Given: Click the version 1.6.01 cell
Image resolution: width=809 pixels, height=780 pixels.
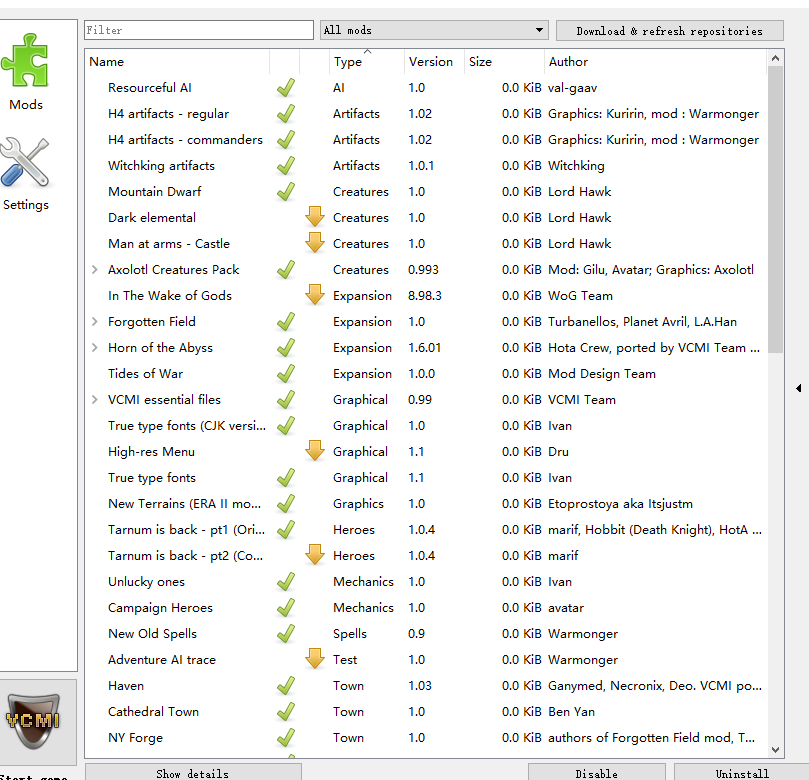Looking at the screenshot, I should pos(424,348).
